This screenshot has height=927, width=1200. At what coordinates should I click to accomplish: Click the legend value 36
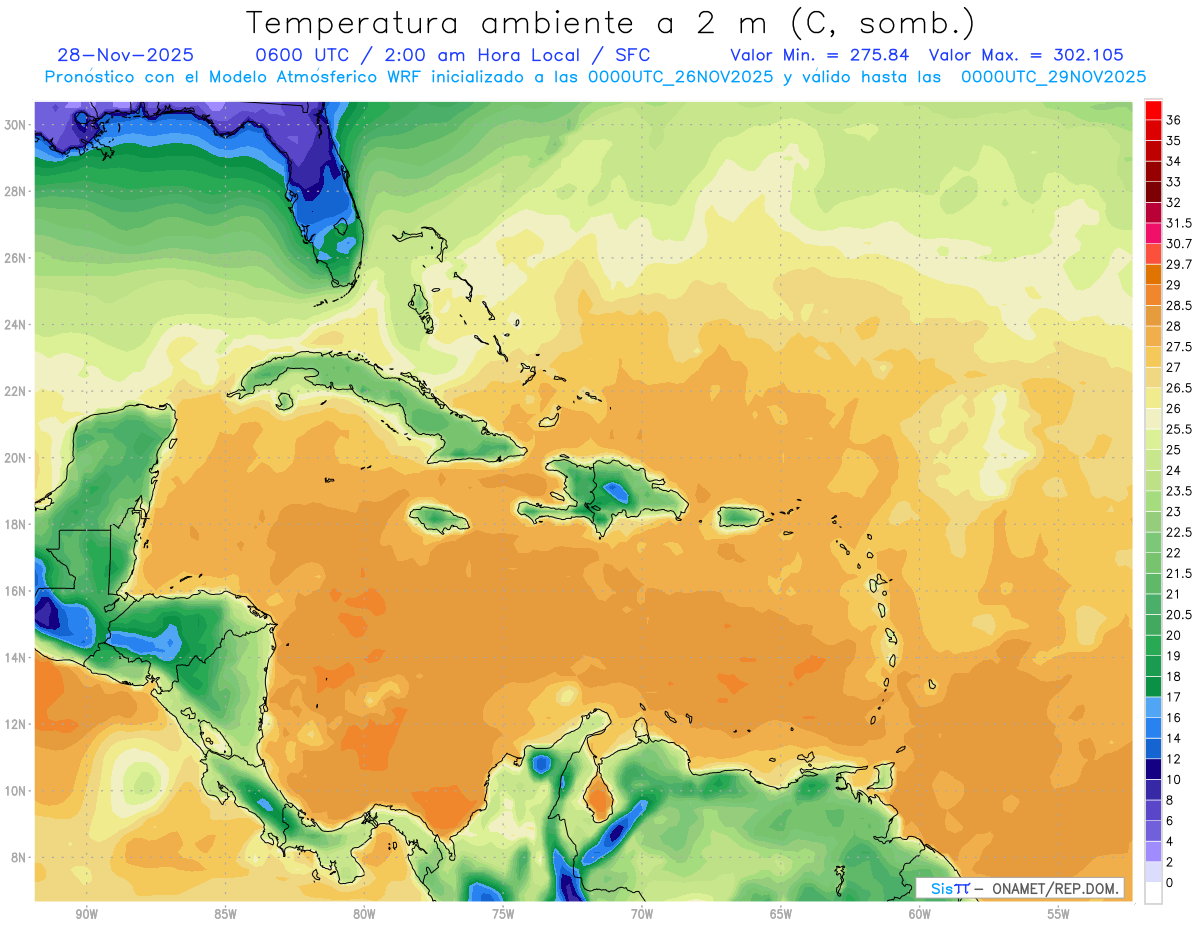pyautogui.click(x=1174, y=120)
